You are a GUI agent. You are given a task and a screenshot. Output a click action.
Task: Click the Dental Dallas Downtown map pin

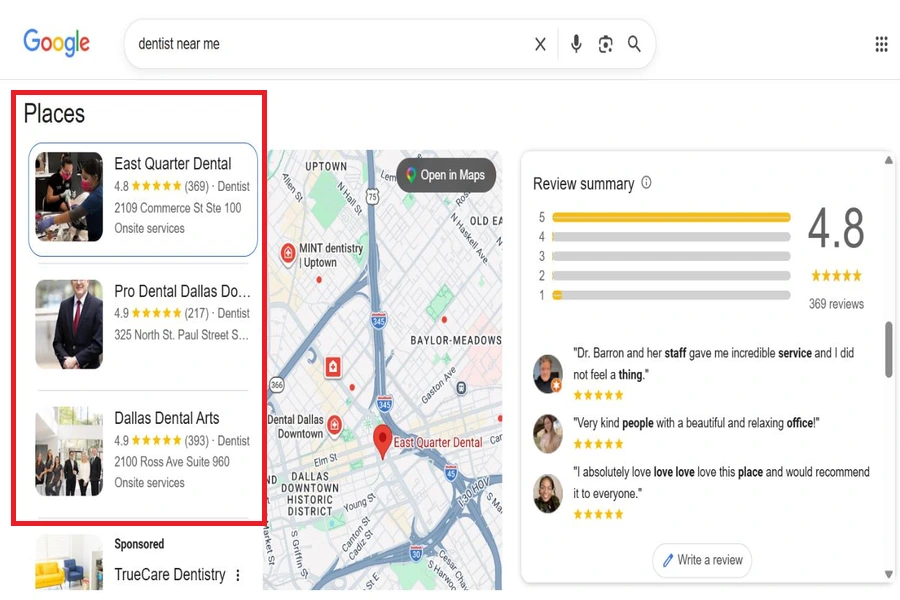(x=334, y=425)
